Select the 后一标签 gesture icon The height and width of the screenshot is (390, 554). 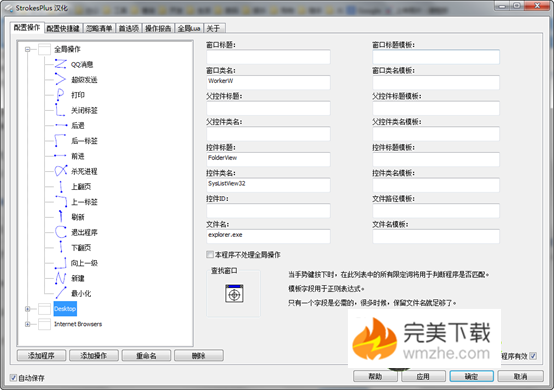60,141
